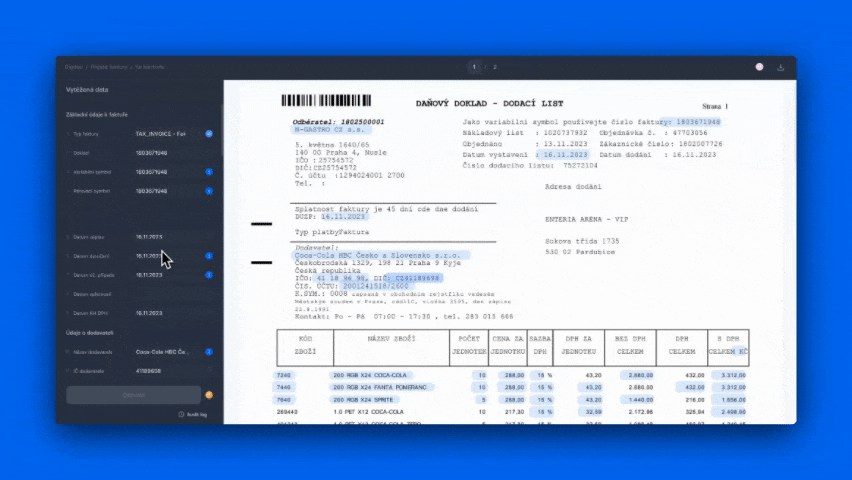Edit Datum doručení date field
Screen dimensions: 852x480
click(167, 256)
